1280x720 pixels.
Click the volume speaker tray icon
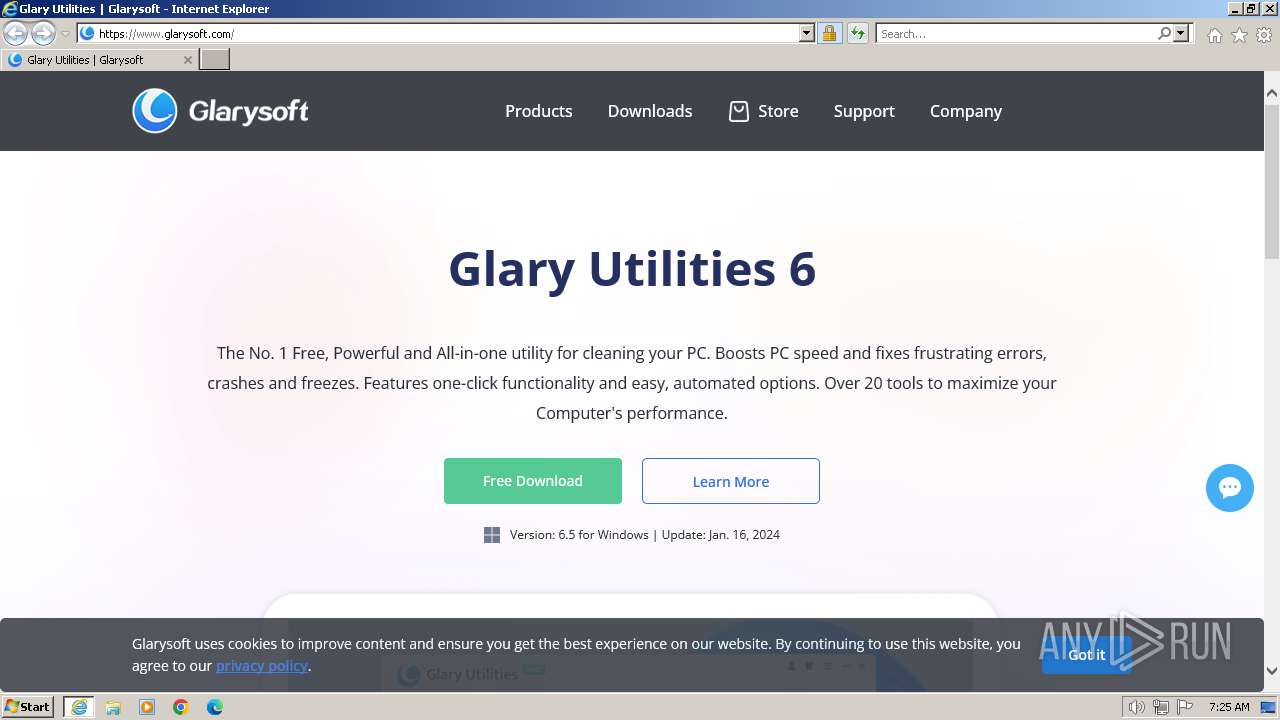click(1136, 707)
